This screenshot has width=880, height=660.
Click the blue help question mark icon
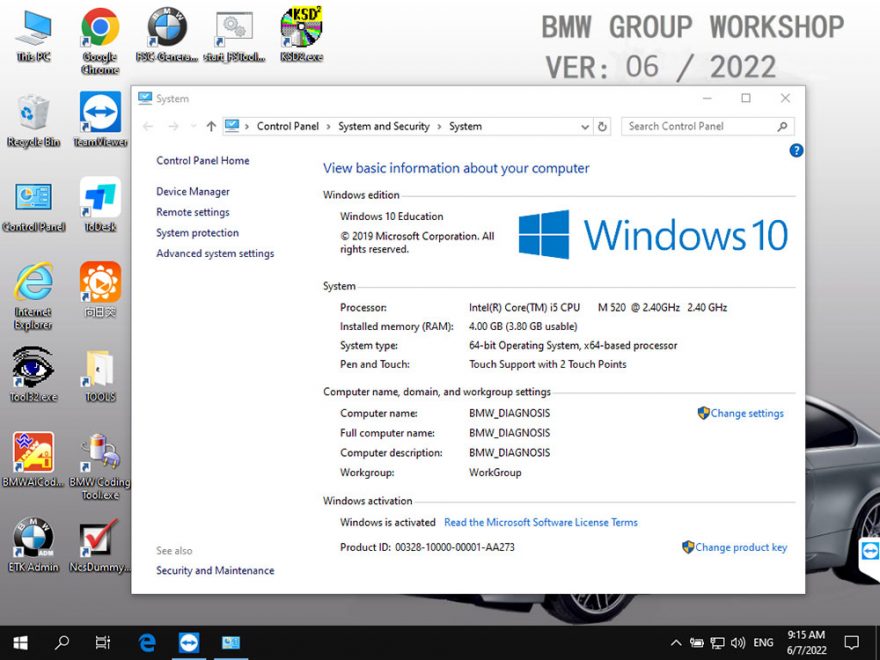click(x=795, y=150)
